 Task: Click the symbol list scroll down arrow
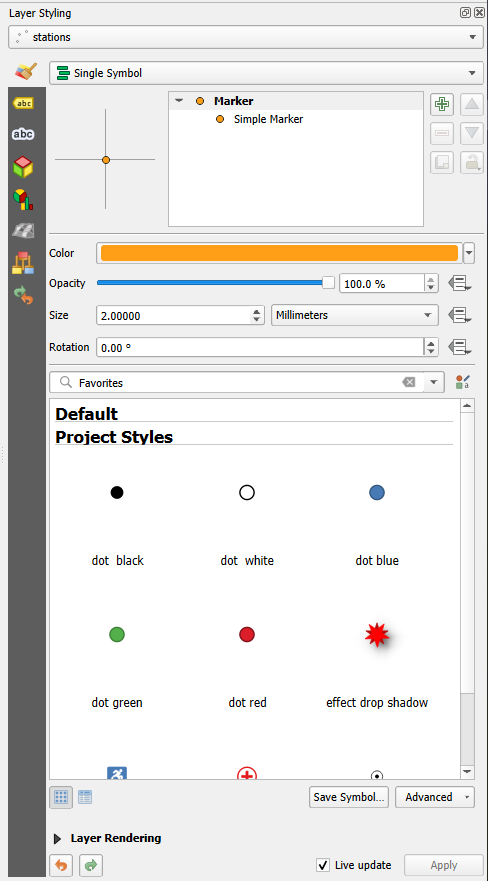point(467,771)
